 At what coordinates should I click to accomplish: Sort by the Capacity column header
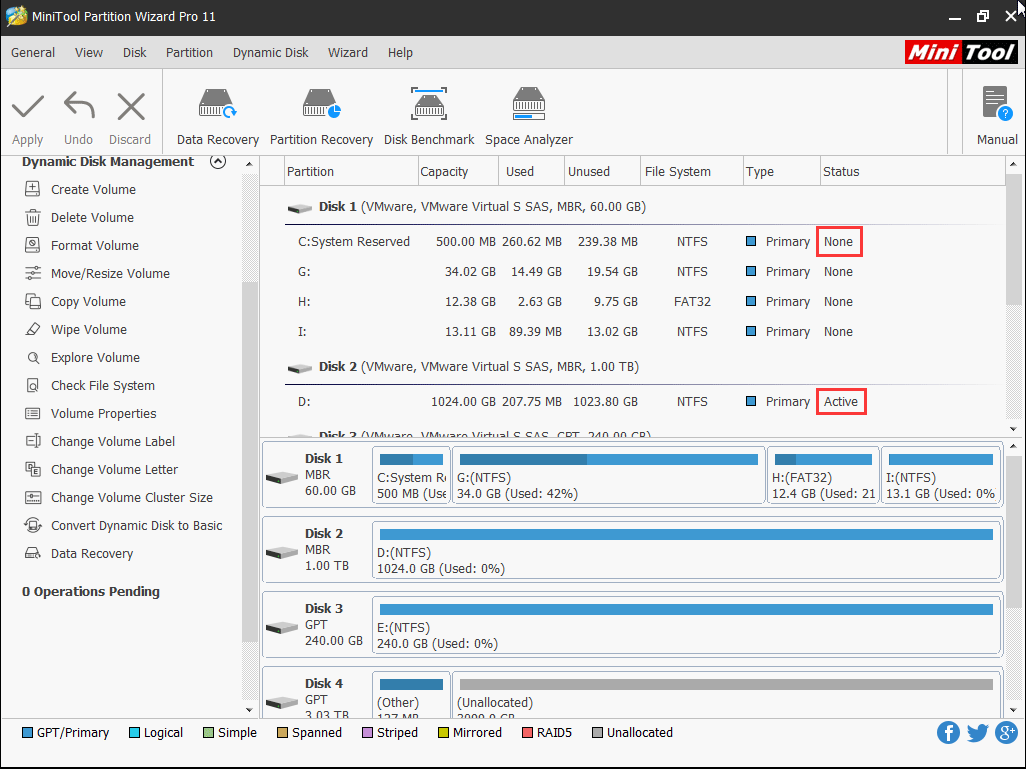tap(456, 171)
